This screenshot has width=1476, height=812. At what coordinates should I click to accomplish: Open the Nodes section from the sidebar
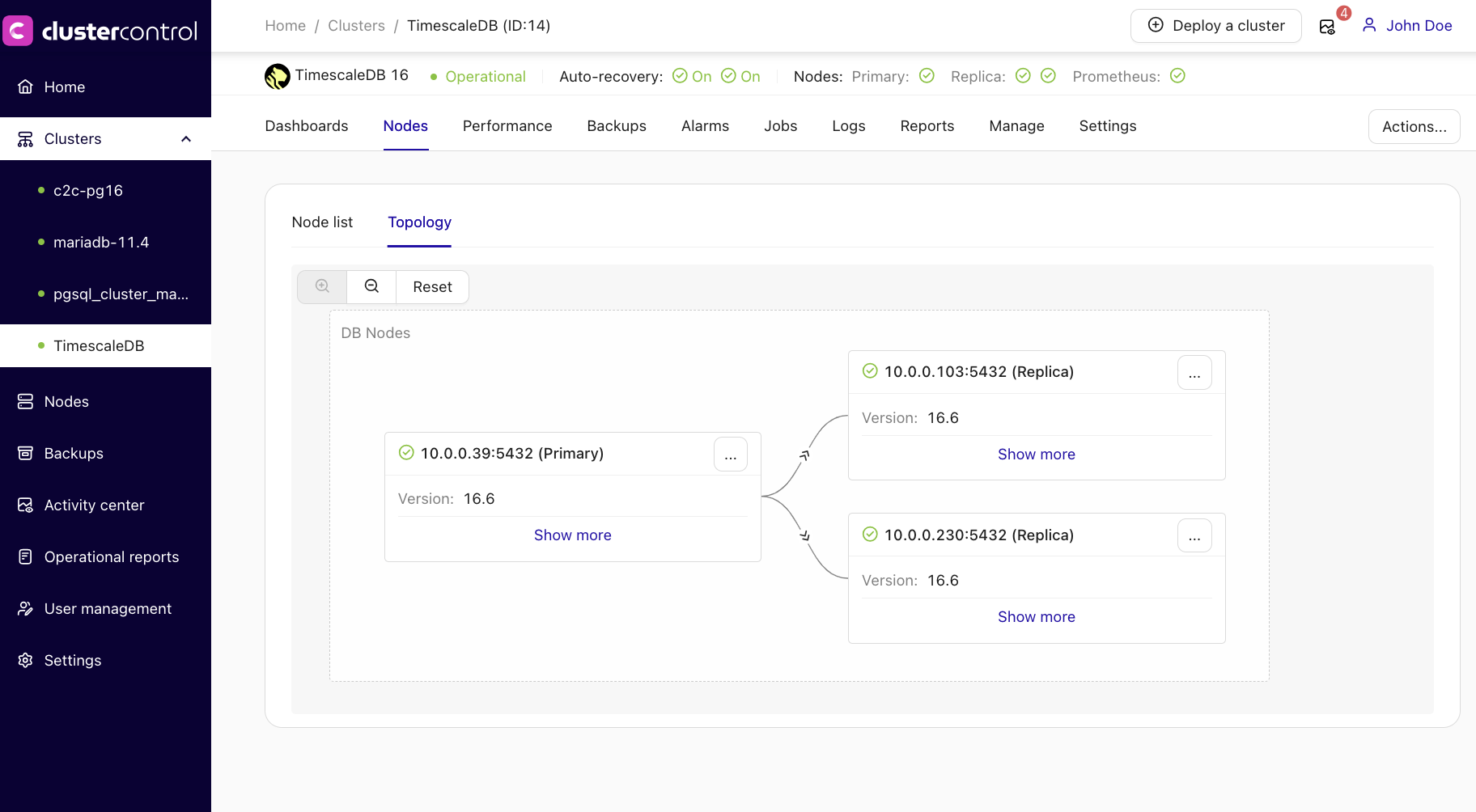tap(66, 401)
